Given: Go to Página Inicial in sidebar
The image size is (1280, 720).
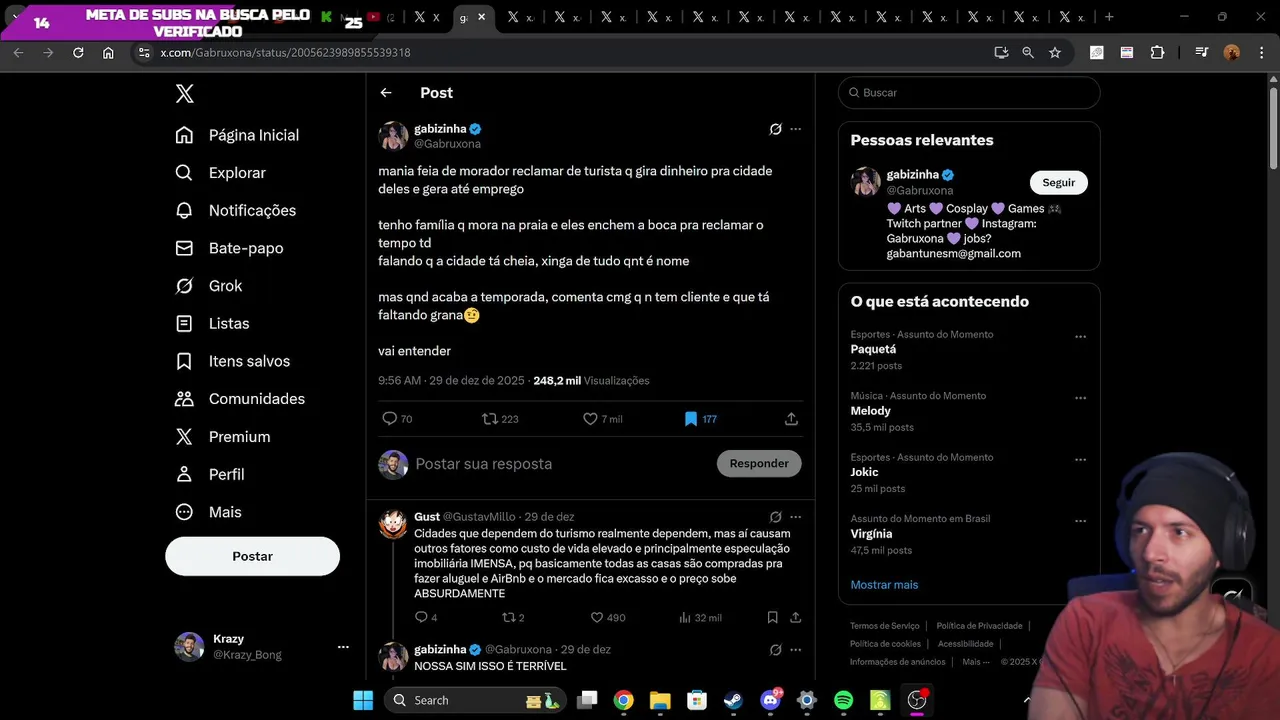Looking at the screenshot, I should coord(237,135).
